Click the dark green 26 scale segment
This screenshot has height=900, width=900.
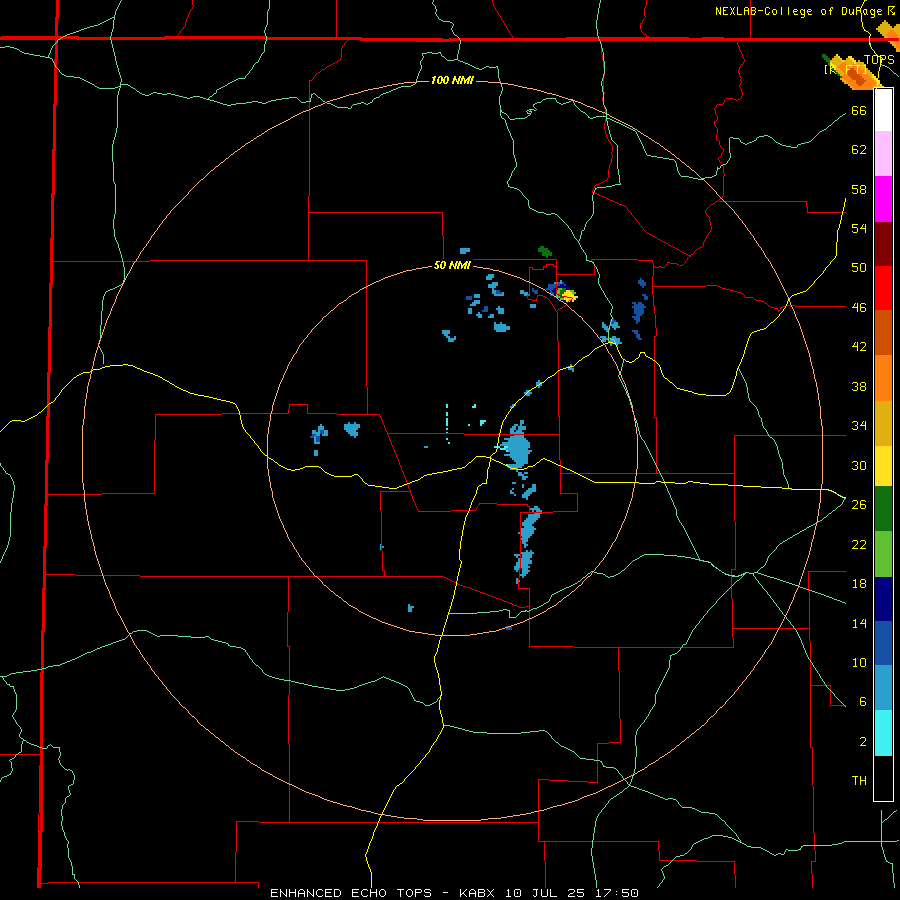(x=883, y=508)
